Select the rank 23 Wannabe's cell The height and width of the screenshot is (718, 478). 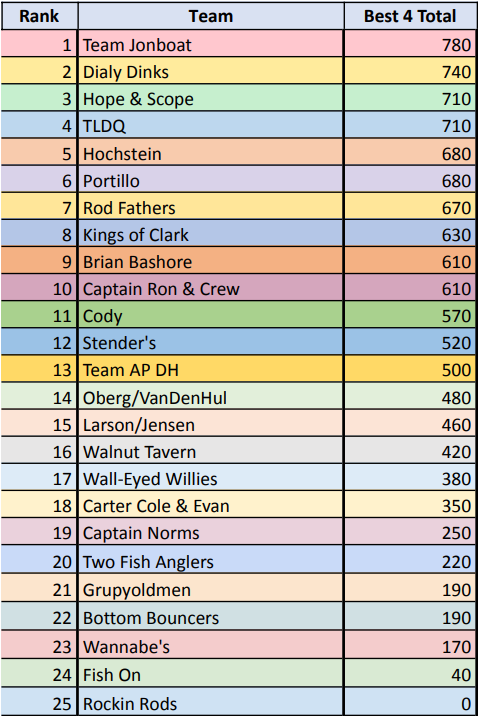click(x=211, y=646)
